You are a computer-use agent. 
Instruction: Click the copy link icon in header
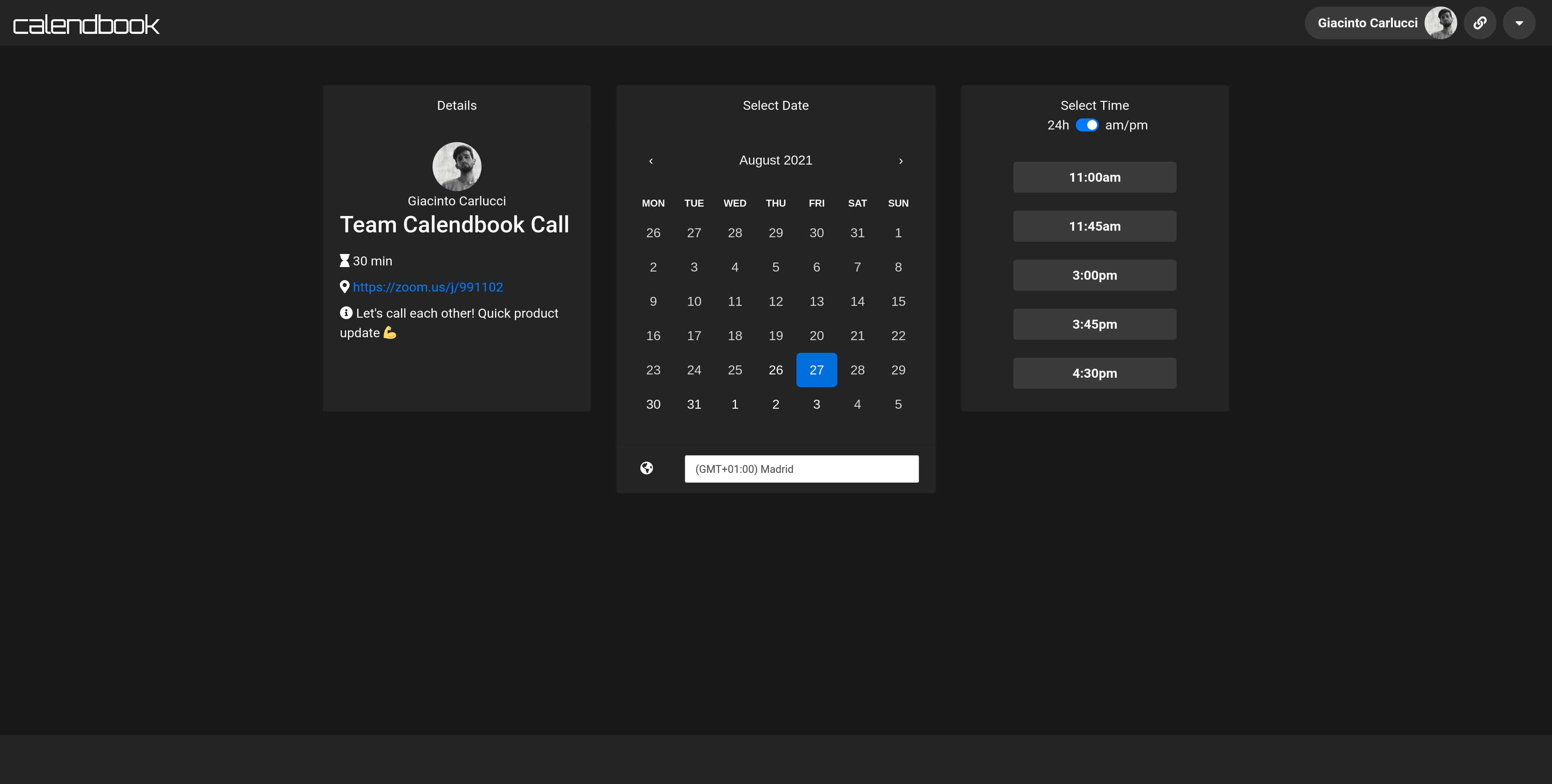(x=1480, y=23)
